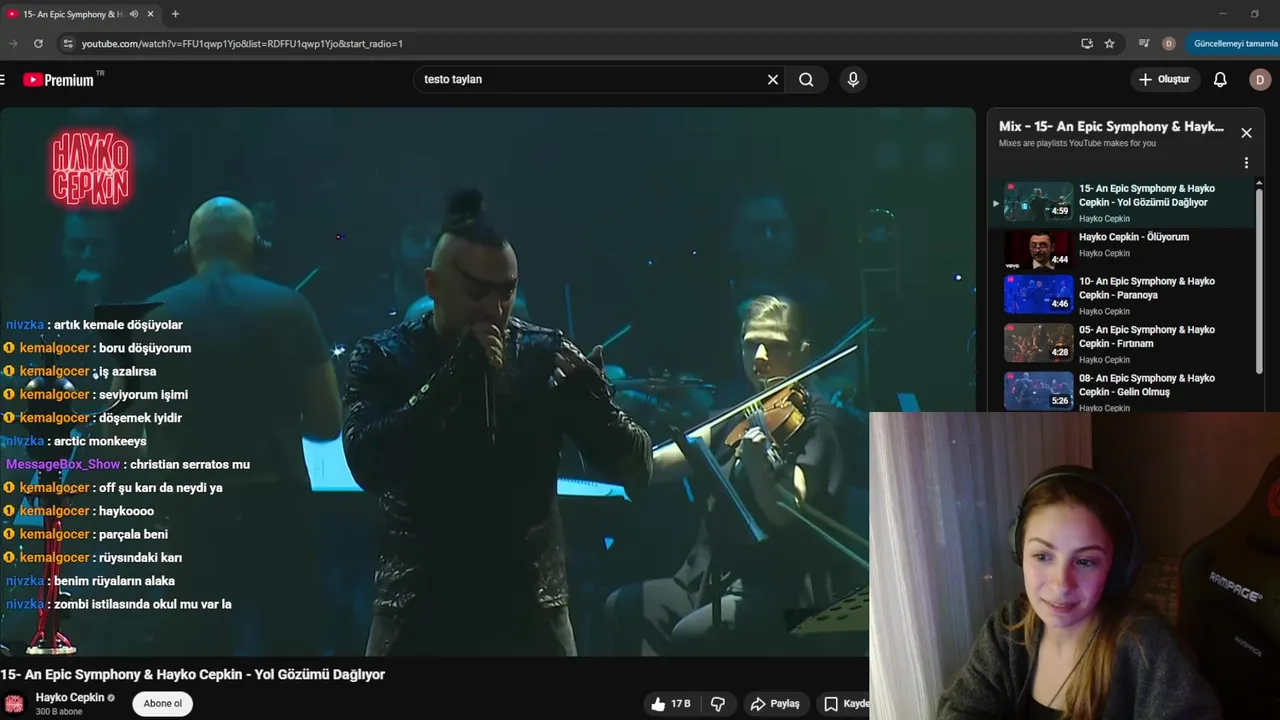This screenshot has width=1280, height=720.
Task: Open the hamburger guide menu
Action: point(3,79)
